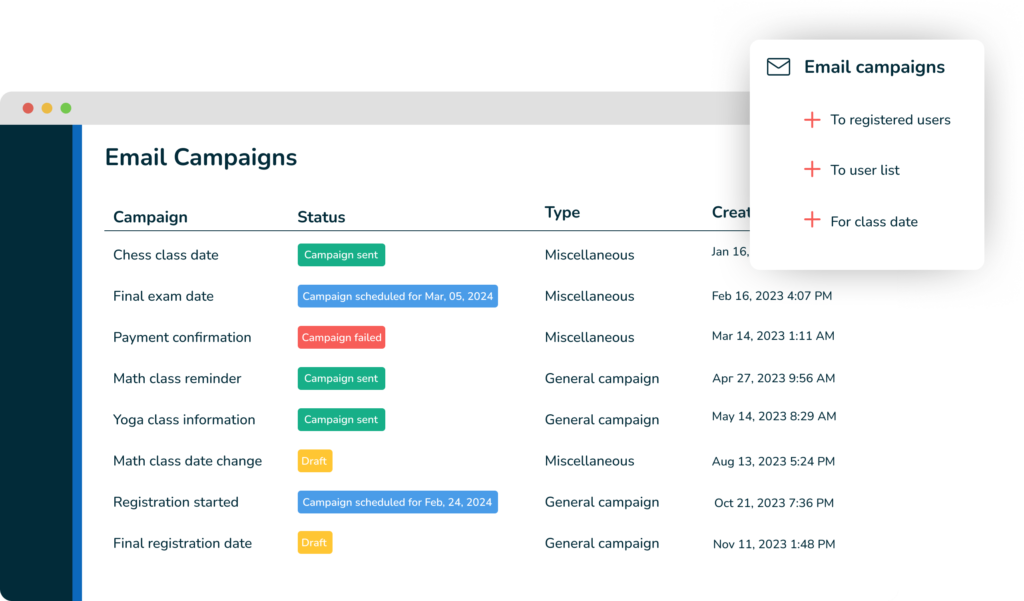This screenshot has height=601, width=1024.
Task: Open the Final exam date campaign
Action: [x=163, y=296]
